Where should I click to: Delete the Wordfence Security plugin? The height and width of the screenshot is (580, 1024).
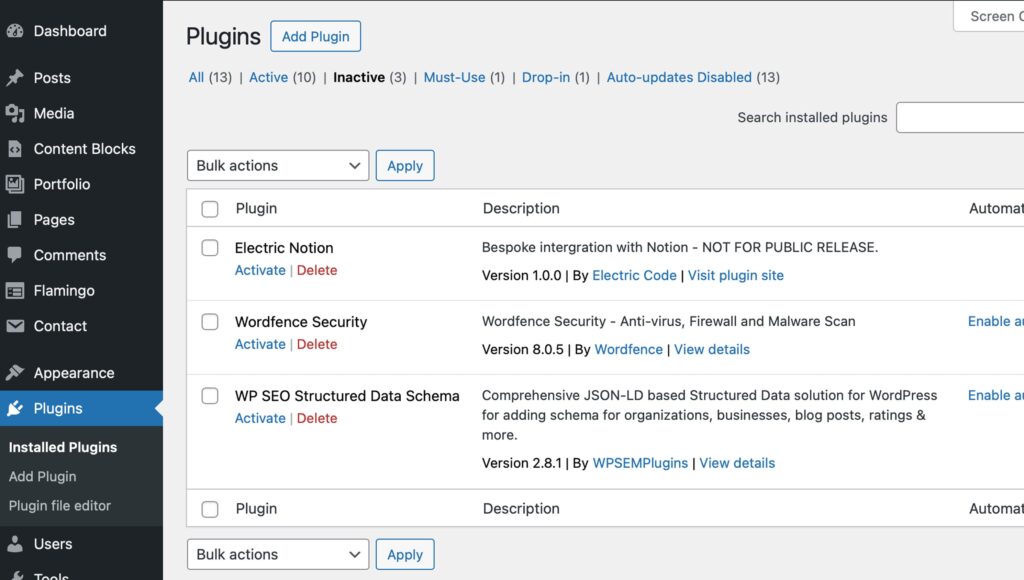tap(317, 344)
